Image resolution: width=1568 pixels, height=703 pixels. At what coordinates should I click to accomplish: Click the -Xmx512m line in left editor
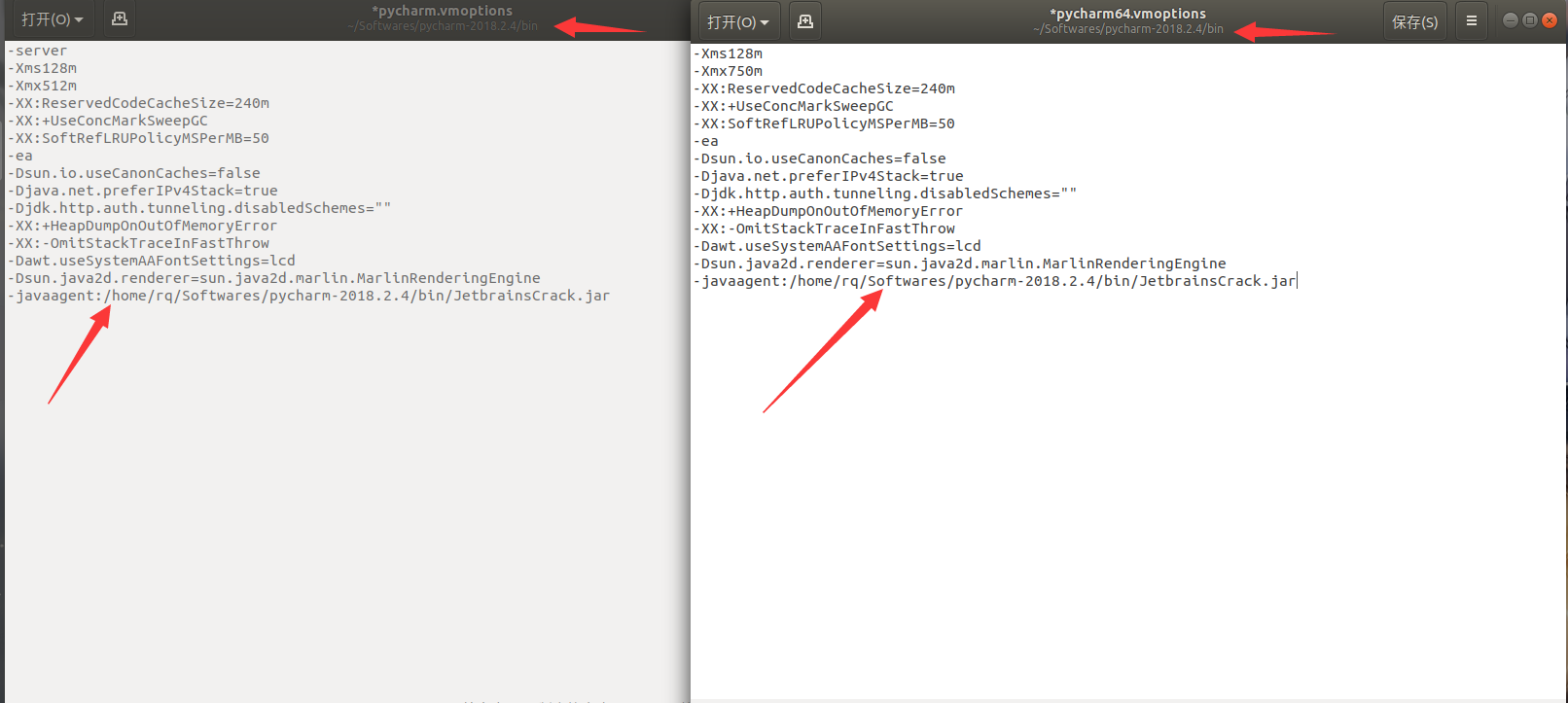coord(42,86)
